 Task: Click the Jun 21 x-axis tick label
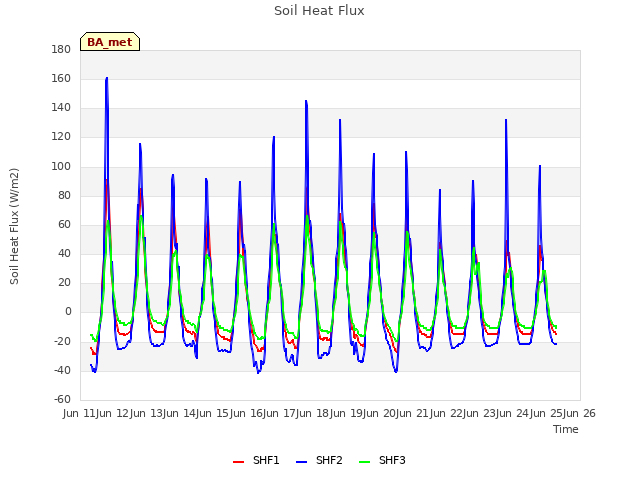413,413
